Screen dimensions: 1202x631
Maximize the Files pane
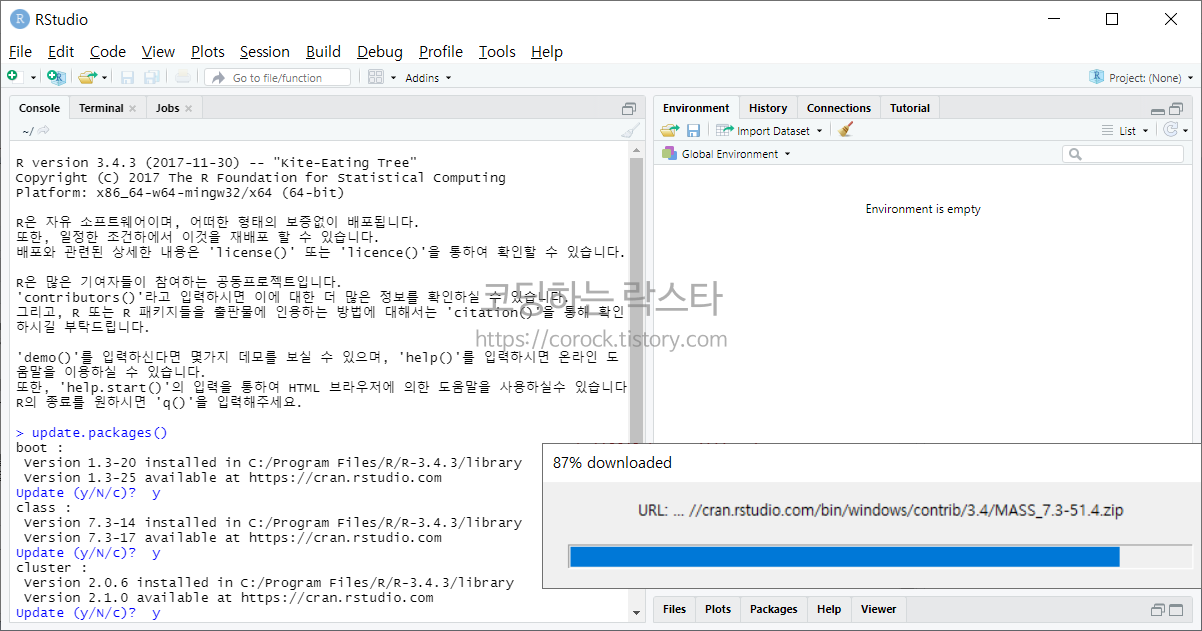pyautogui.click(x=1176, y=609)
